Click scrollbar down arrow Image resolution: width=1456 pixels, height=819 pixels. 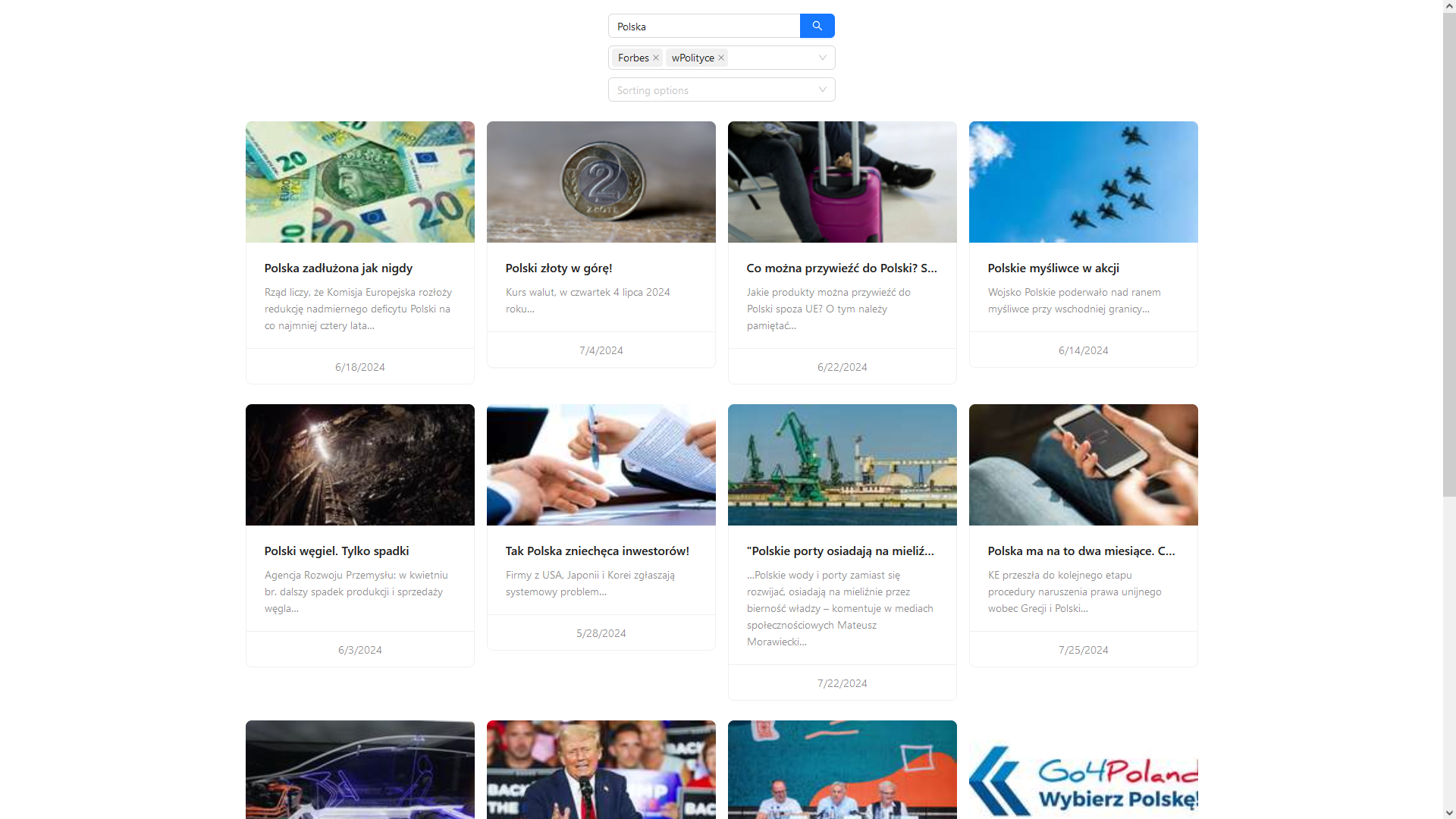pyautogui.click(x=1448, y=812)
